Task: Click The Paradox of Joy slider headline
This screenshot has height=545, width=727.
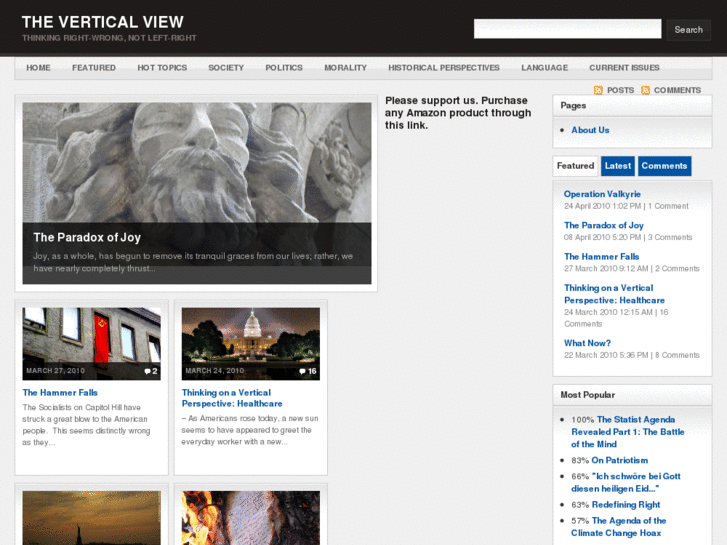Action: click(87, 237)
